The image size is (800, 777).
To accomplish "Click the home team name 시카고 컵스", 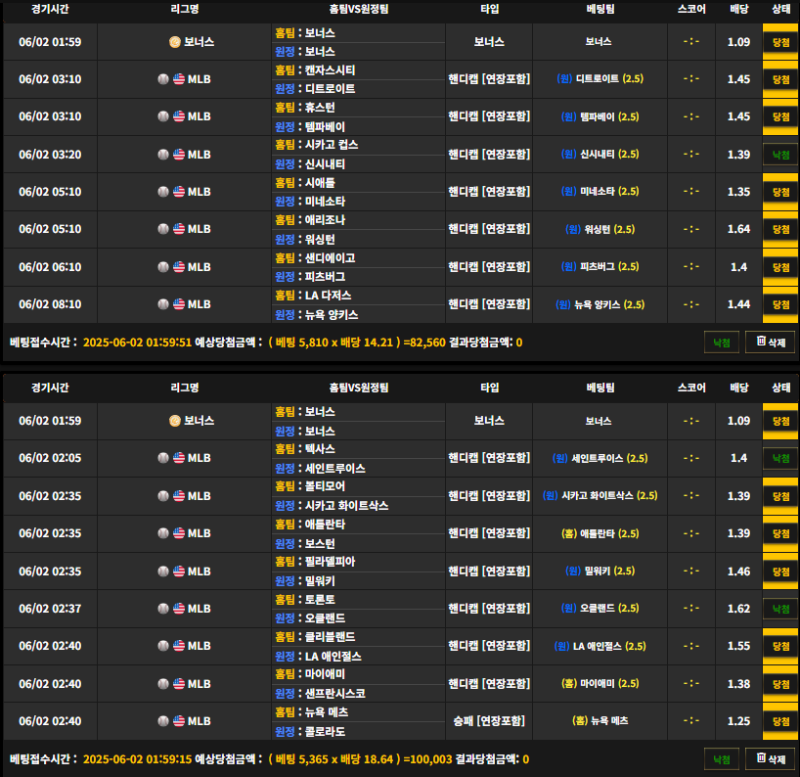I will pyautogui.click(x=332, y=145).
